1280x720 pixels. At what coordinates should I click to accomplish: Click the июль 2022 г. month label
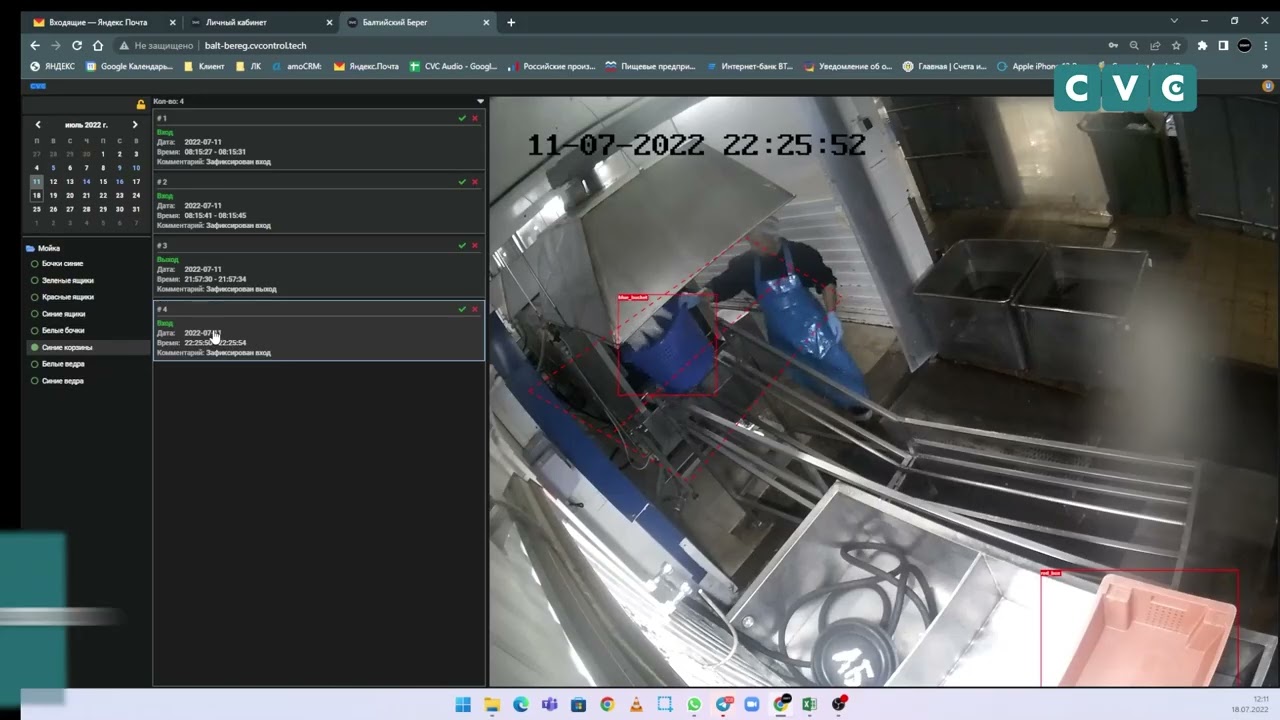(86, 125)
